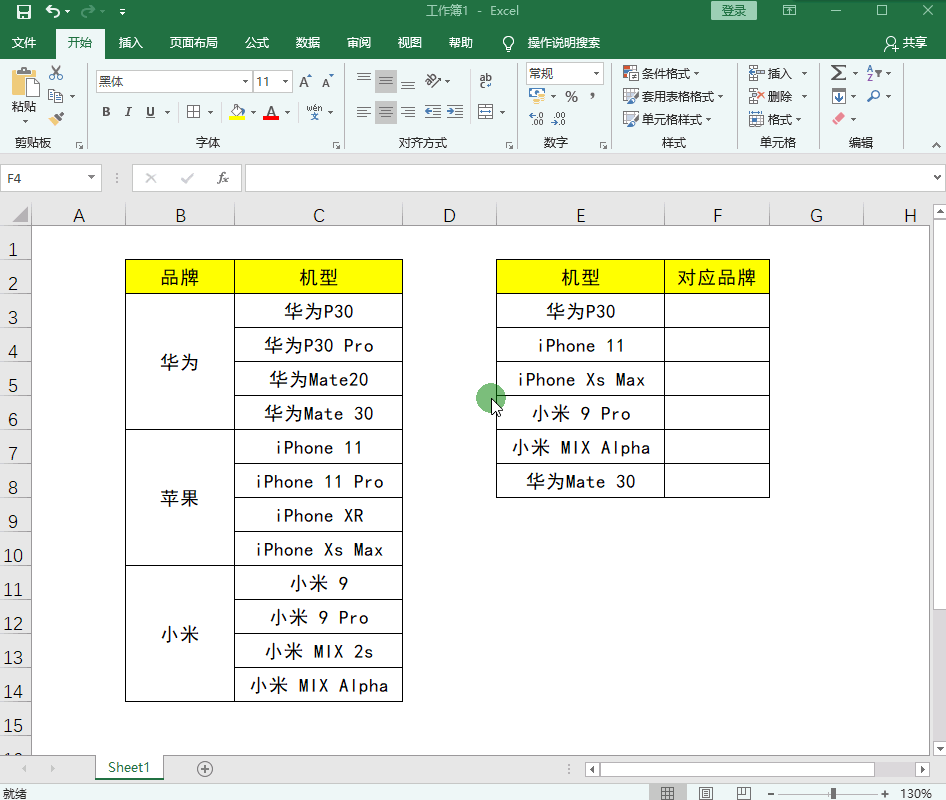Select the Sheet1 worksheet tab

(x=129, y=767)
